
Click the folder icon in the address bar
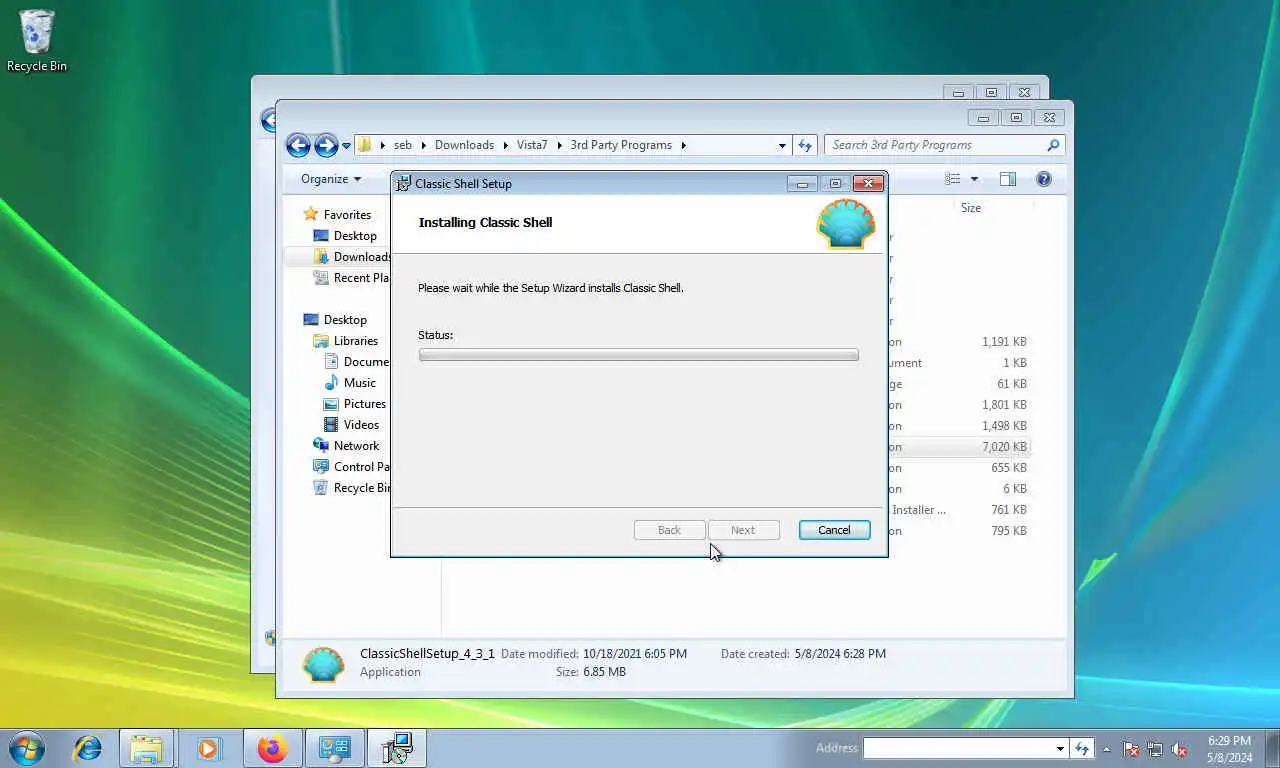point(365,145)
